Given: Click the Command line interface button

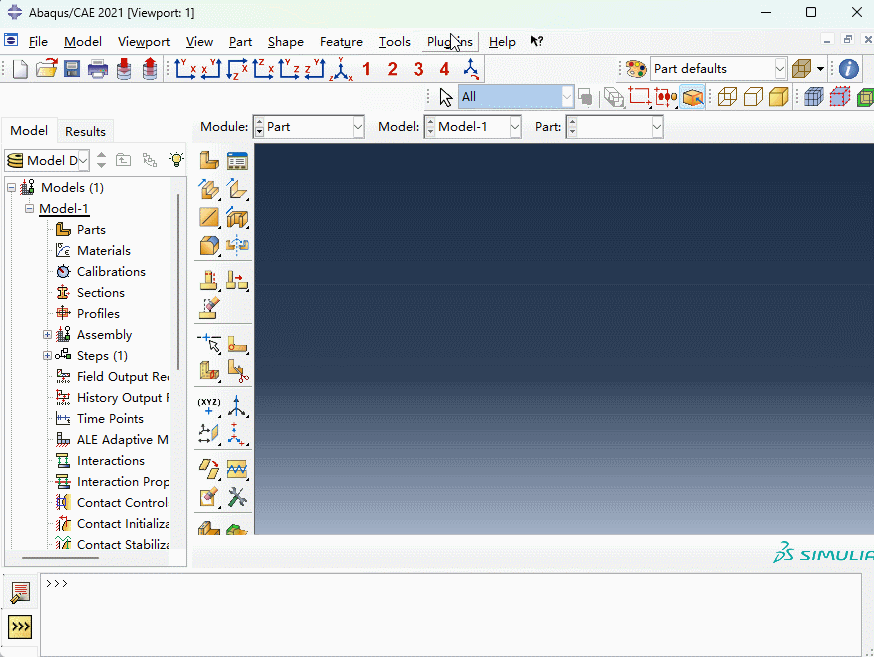Looking at the screenshot, I should coord(20,627).
